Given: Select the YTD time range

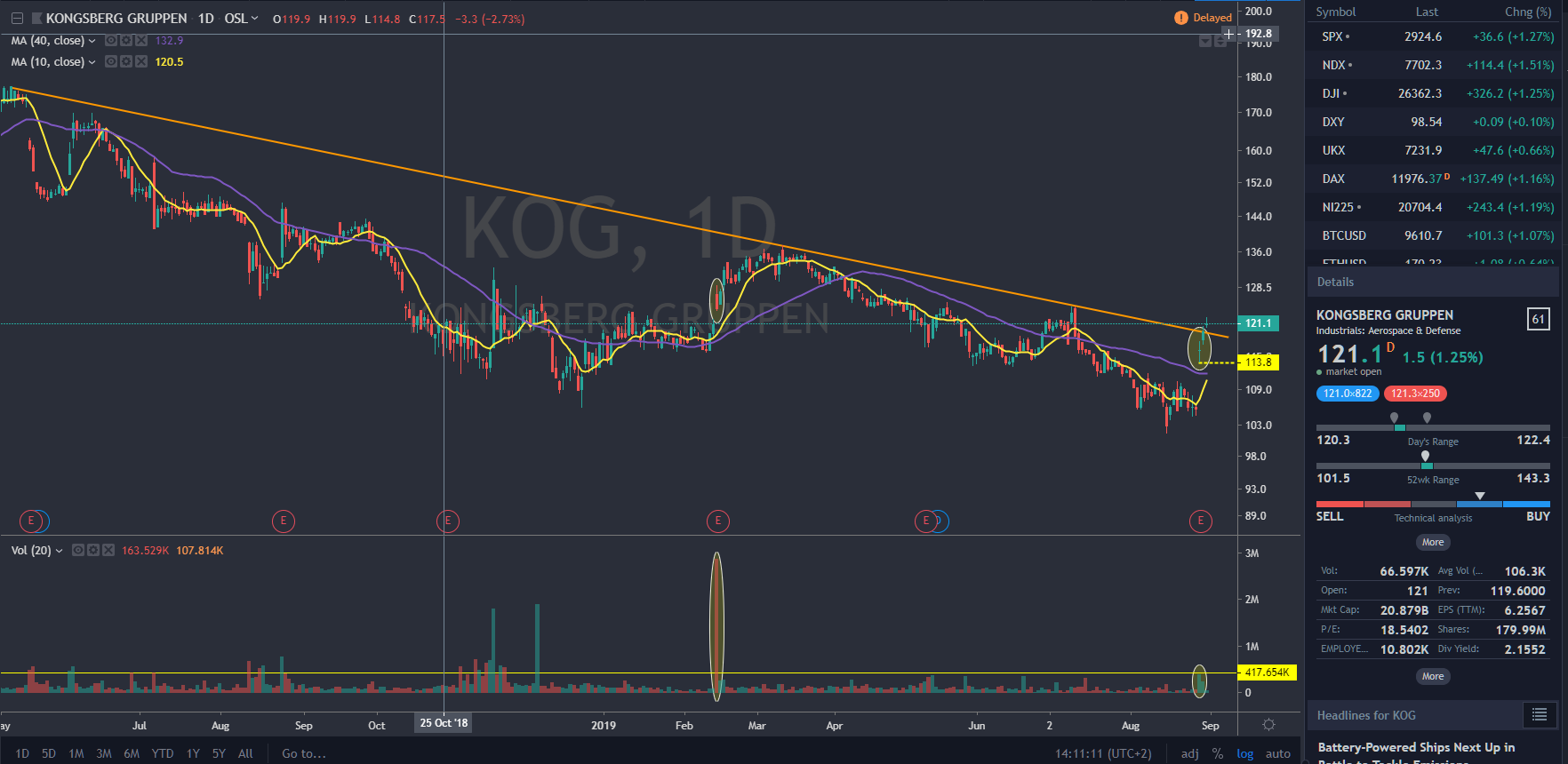Looking at the screenshot, I should (x=163, y=753).
